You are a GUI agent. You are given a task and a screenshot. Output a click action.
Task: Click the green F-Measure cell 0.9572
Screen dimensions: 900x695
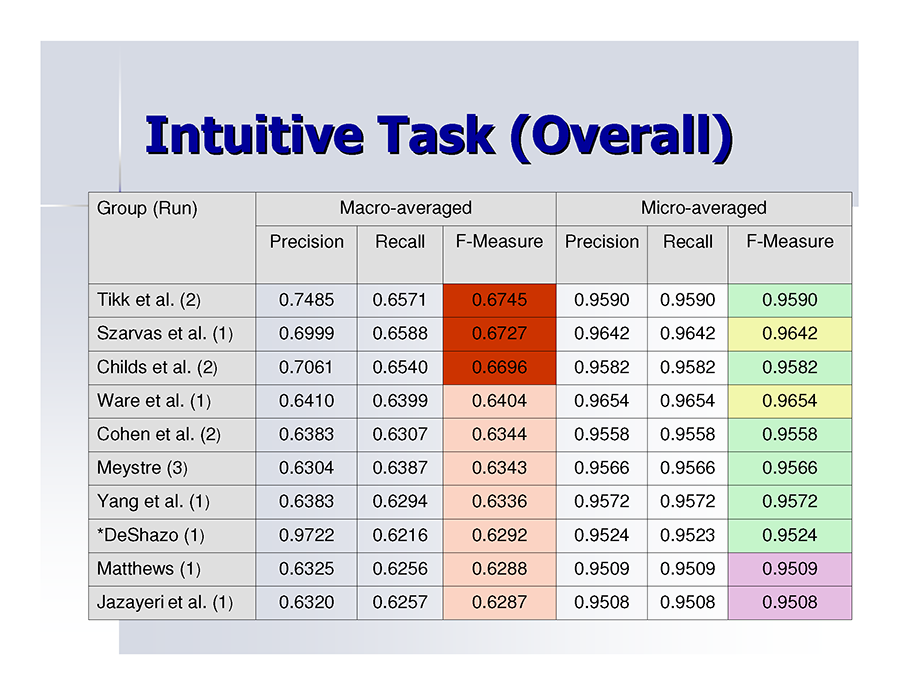(790, 502)
